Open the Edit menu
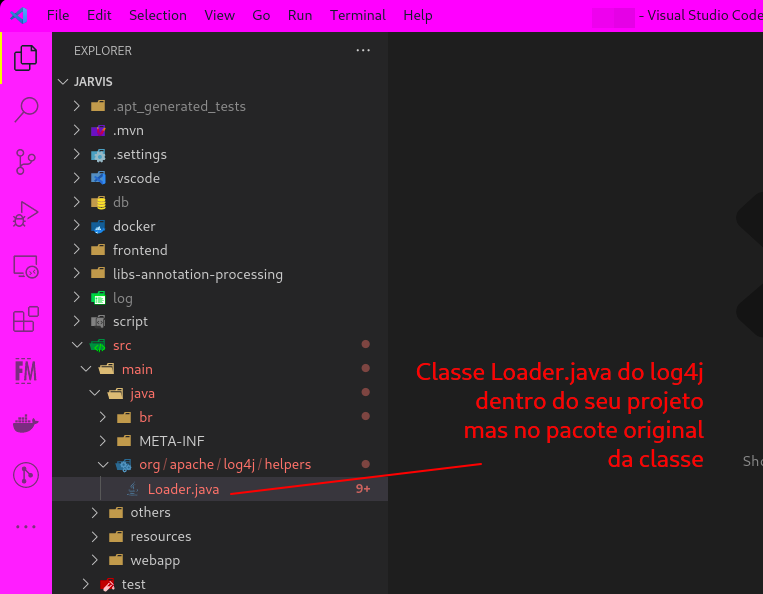 click(99, 15)
